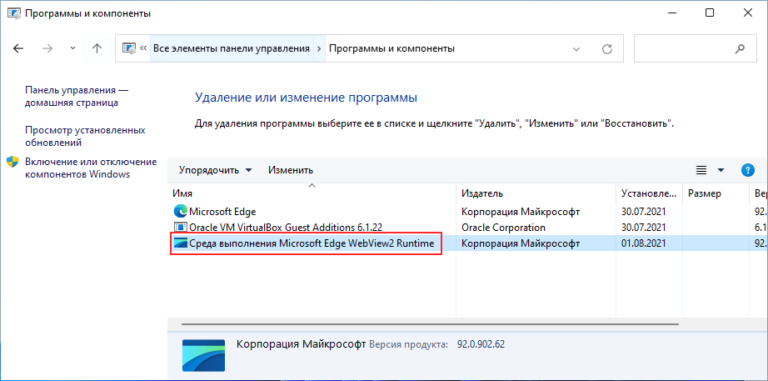Go up one folder level arrow

click(97, 48)
